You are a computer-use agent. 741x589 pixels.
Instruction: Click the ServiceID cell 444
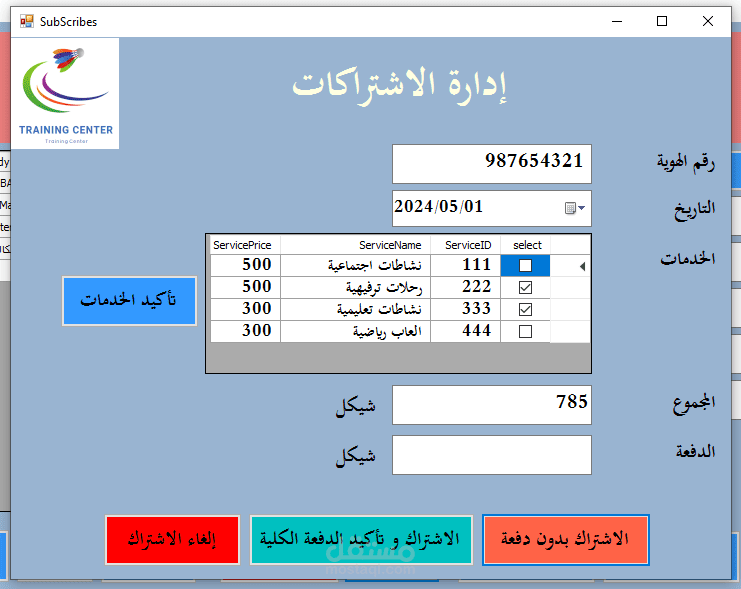465,331
